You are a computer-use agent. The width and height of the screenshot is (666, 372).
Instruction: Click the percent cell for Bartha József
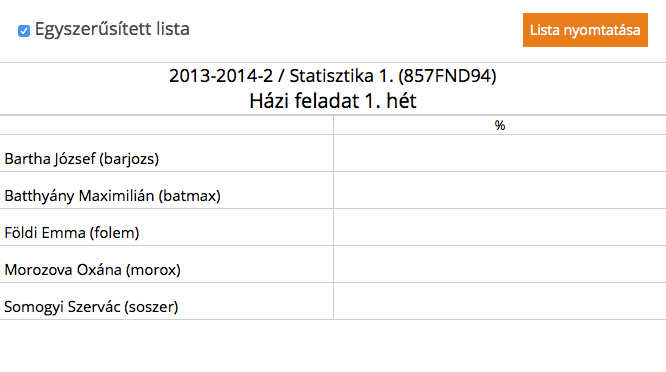click(x=500, y=153)
